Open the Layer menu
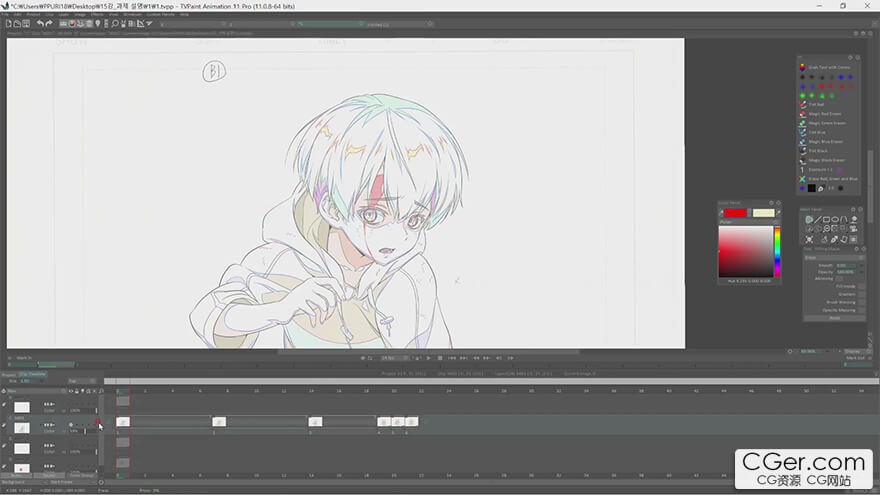The width and height of the screenshot is (880, 495). click(64, 15)
